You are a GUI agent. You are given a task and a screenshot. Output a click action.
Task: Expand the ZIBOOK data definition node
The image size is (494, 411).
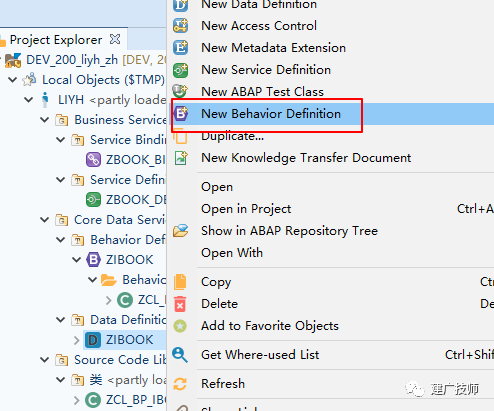(77, 340)
